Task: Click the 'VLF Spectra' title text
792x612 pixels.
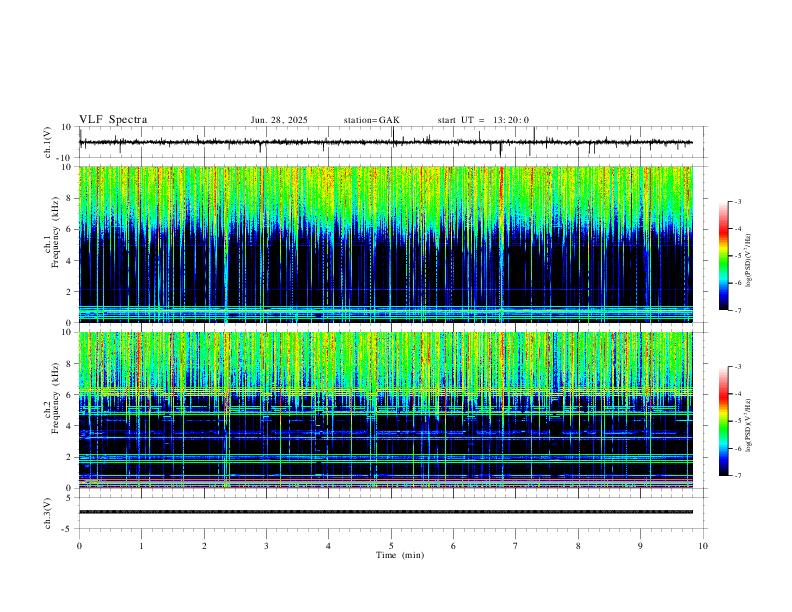Action: coord(113,120)
